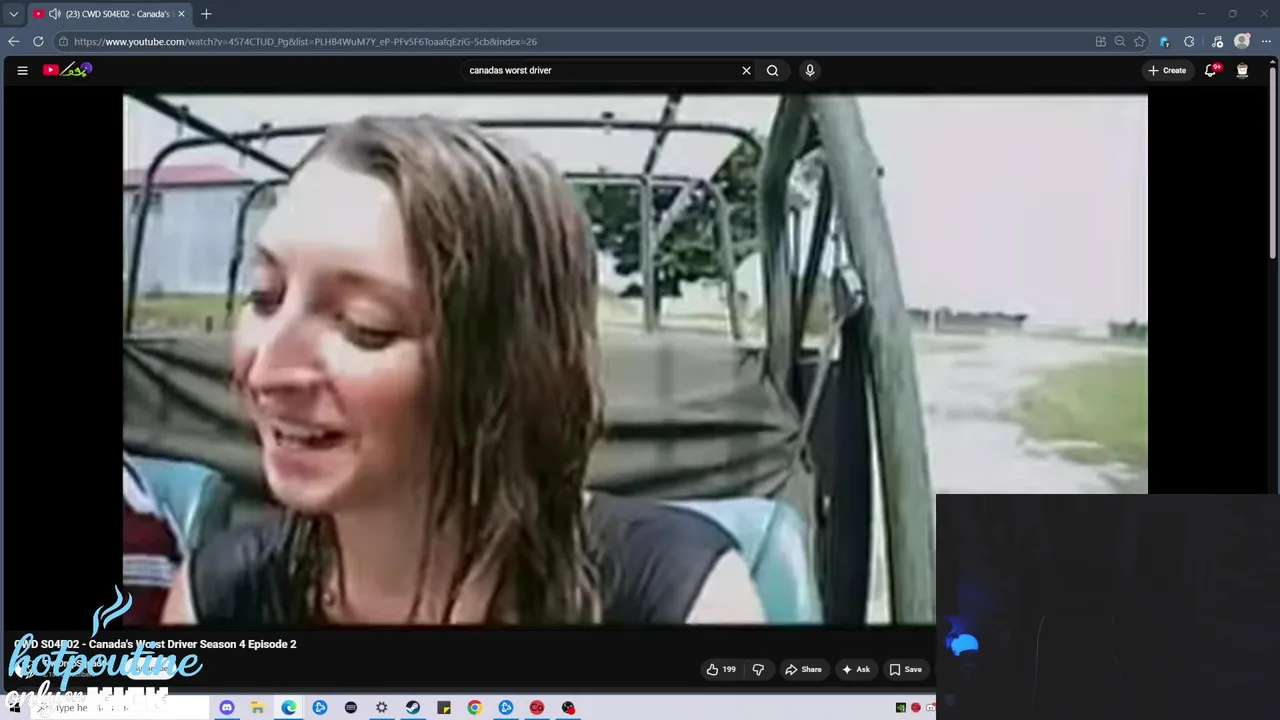
Task: Open the browser profile avatar
Action: click(1242, 41)
